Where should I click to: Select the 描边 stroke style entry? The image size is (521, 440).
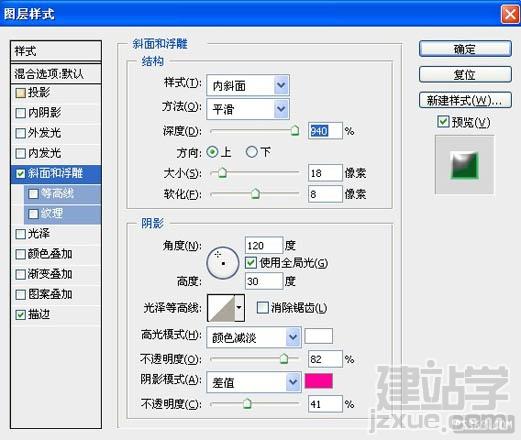[56, 314]
